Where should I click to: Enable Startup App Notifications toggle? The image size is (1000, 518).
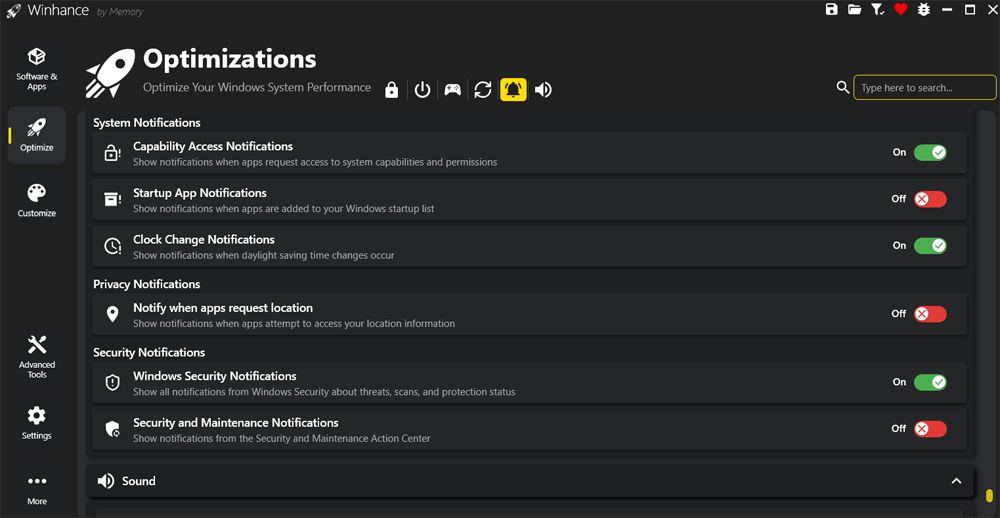click(x=929, y=199)
